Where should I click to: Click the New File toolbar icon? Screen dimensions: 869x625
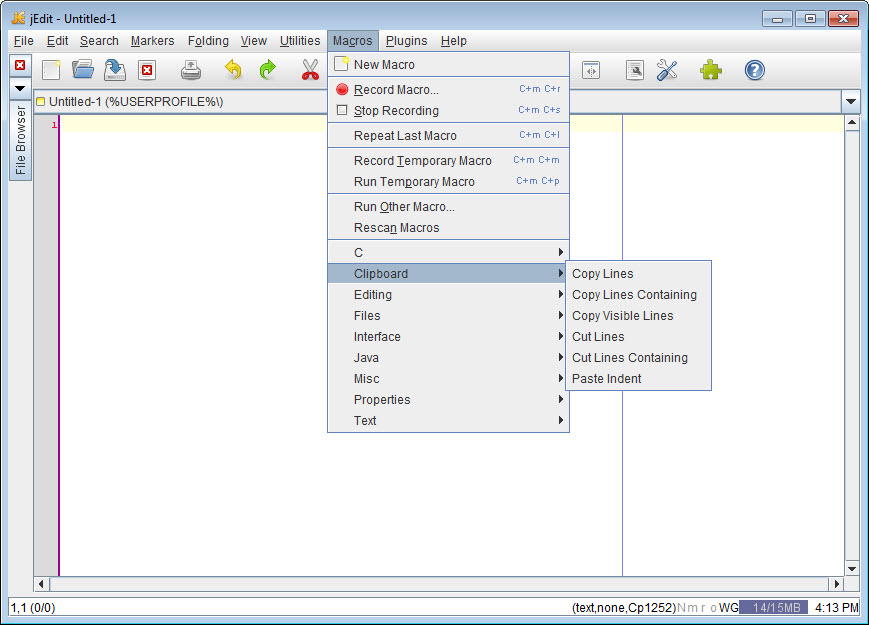point(51,70)
